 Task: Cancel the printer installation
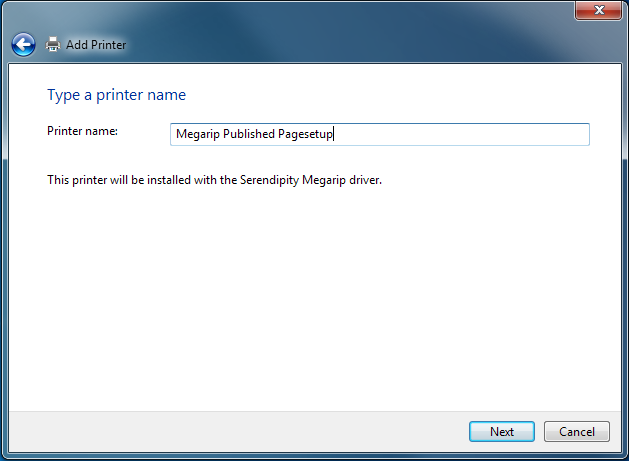click(576, 432)
